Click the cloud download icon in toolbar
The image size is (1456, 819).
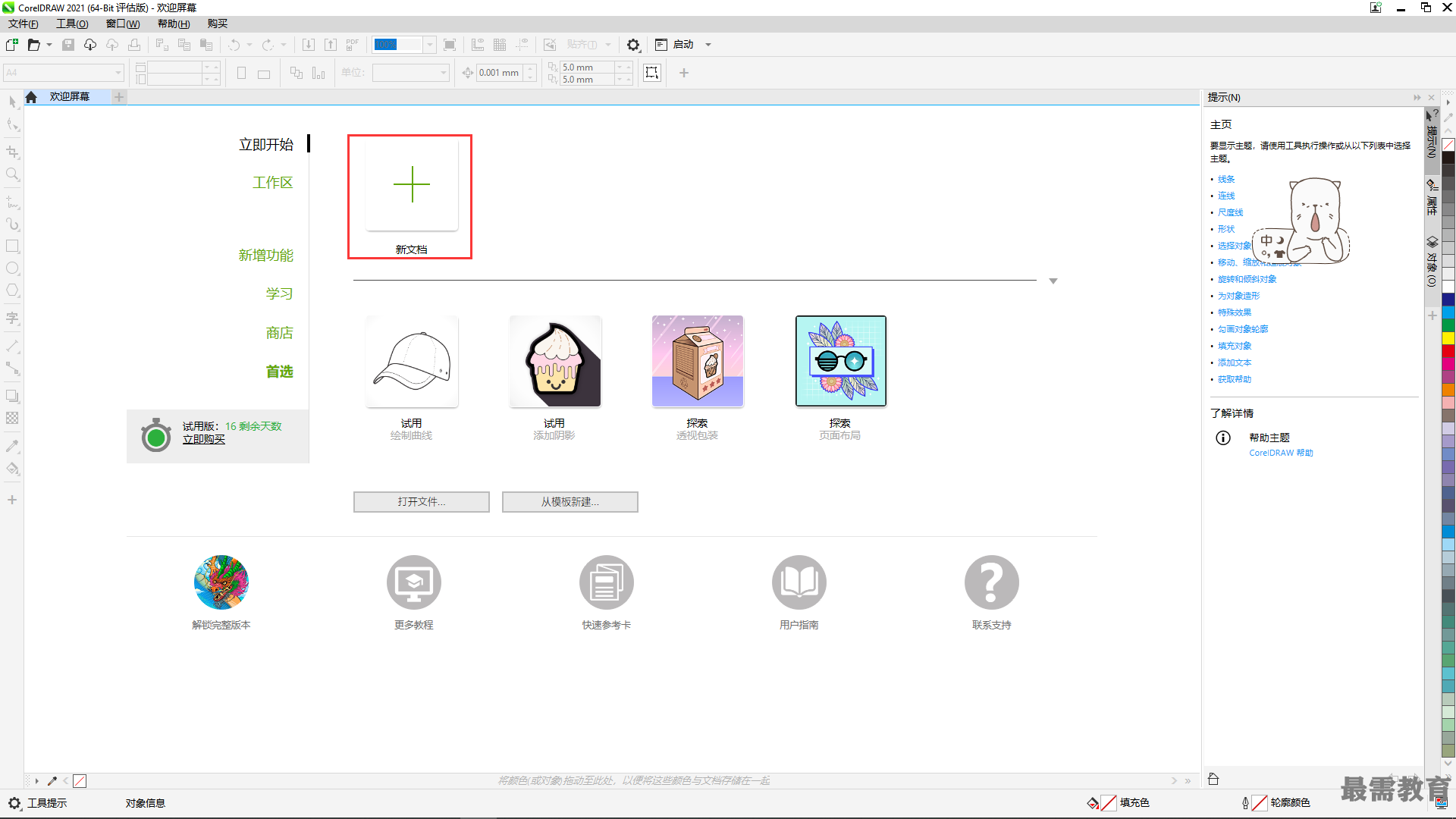point(90,45)
